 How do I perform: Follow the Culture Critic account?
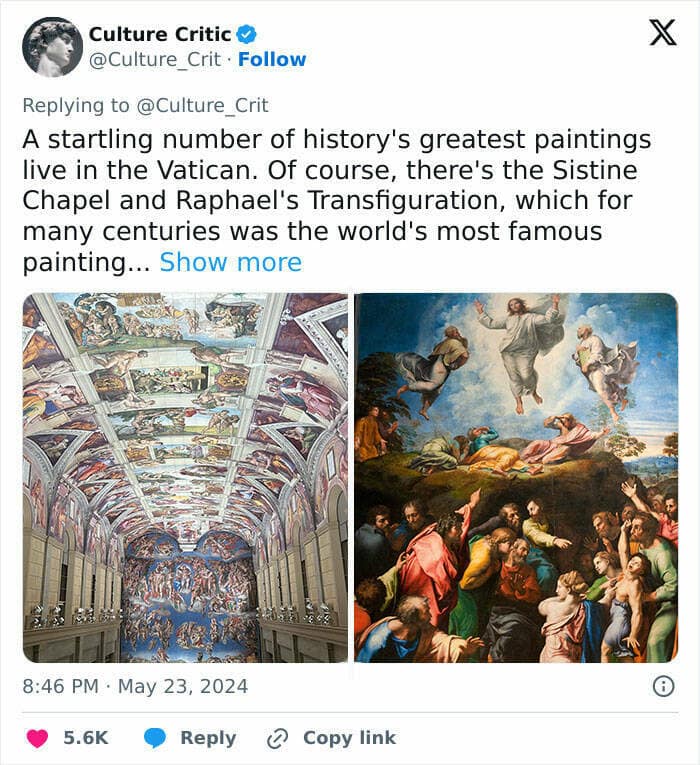[x=272, y=59]
